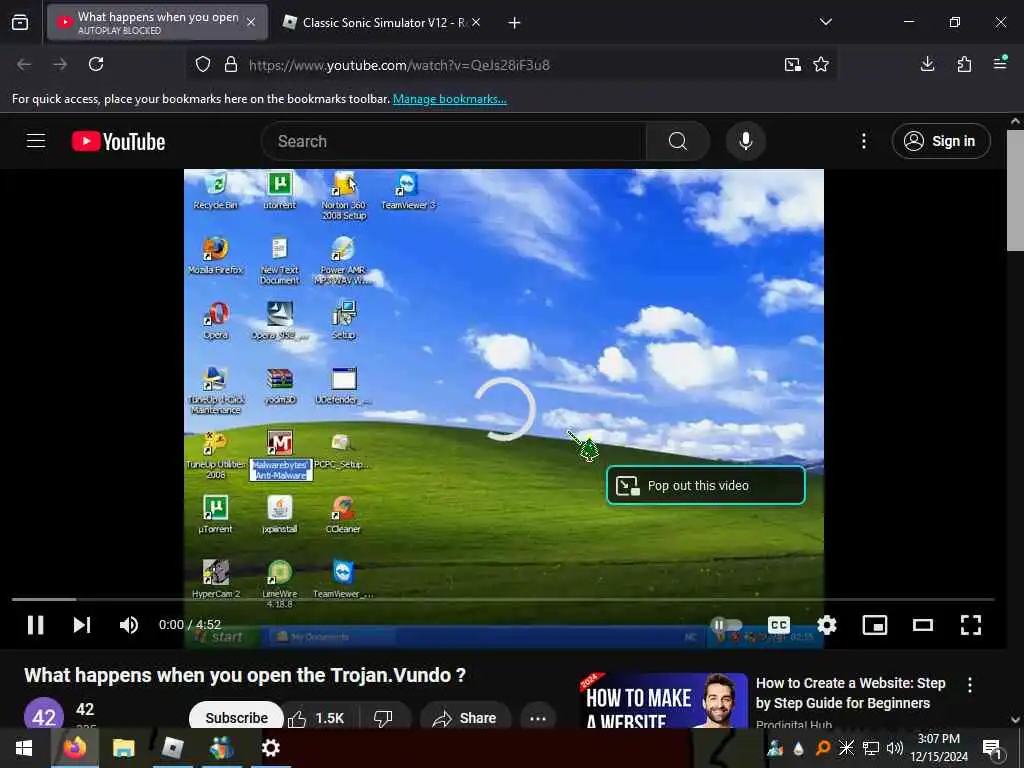This screenshot has width=1024, height=768.
Task: Open the Manage bookmarks link
Action: 449,99
